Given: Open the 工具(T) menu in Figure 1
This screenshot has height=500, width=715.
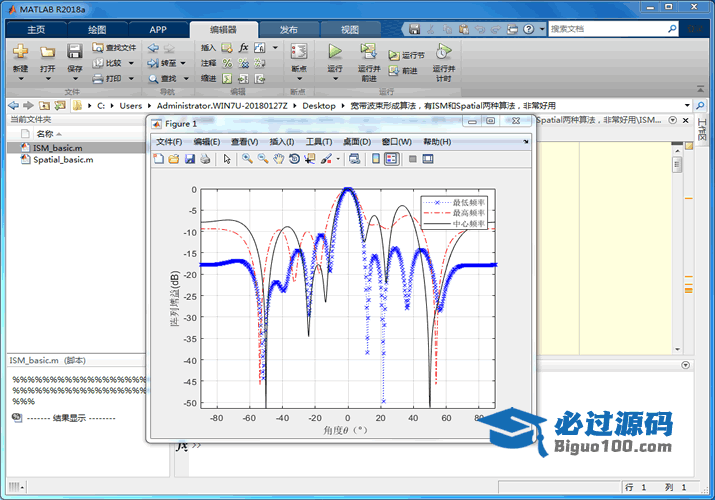Looking at the screenshot, I should click(319, 142).
